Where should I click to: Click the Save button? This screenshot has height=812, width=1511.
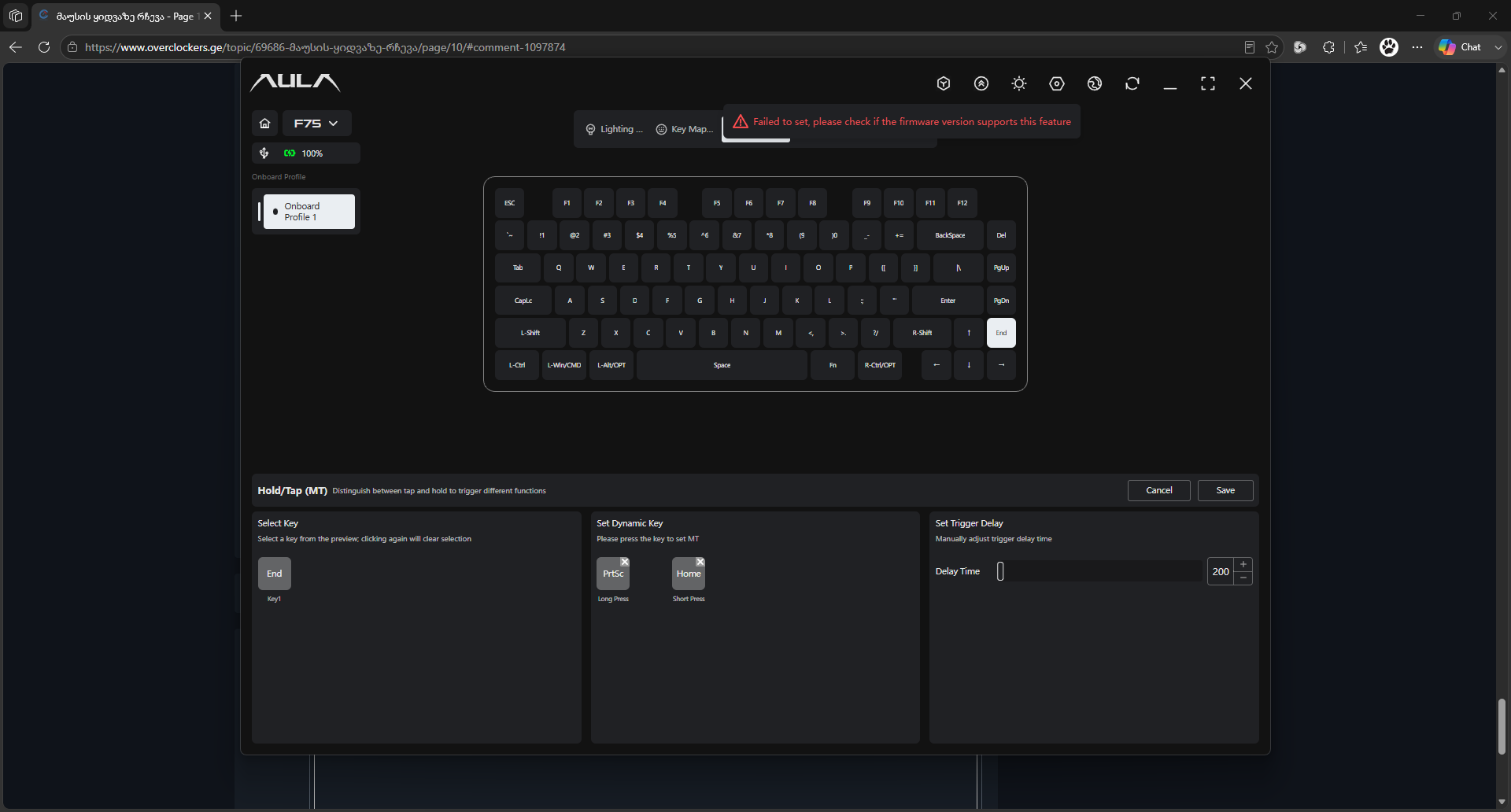(x=1225, y=490)
